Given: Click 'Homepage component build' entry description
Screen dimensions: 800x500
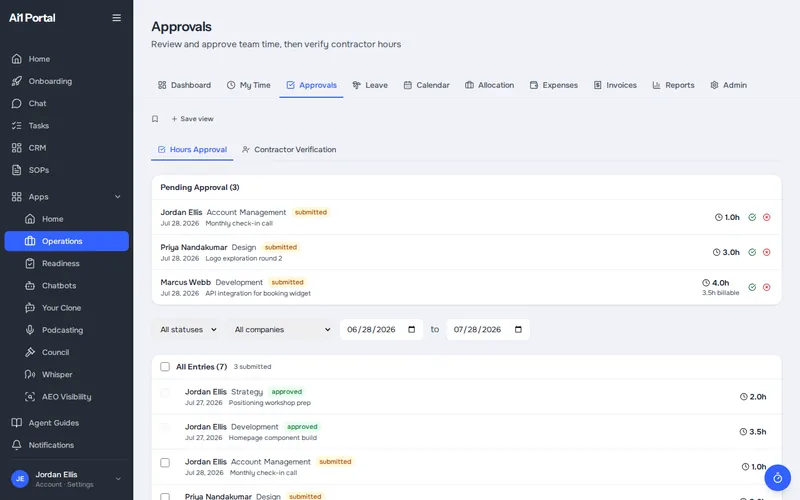Looking at the screenshot, I should point(273,438).
